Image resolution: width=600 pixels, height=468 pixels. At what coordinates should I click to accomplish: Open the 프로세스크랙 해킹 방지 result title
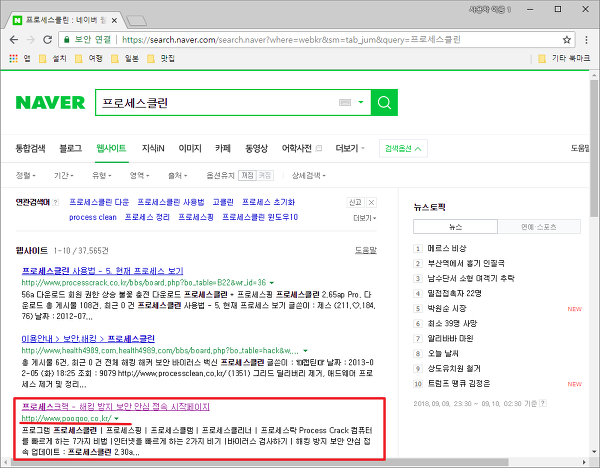(116, 406)
